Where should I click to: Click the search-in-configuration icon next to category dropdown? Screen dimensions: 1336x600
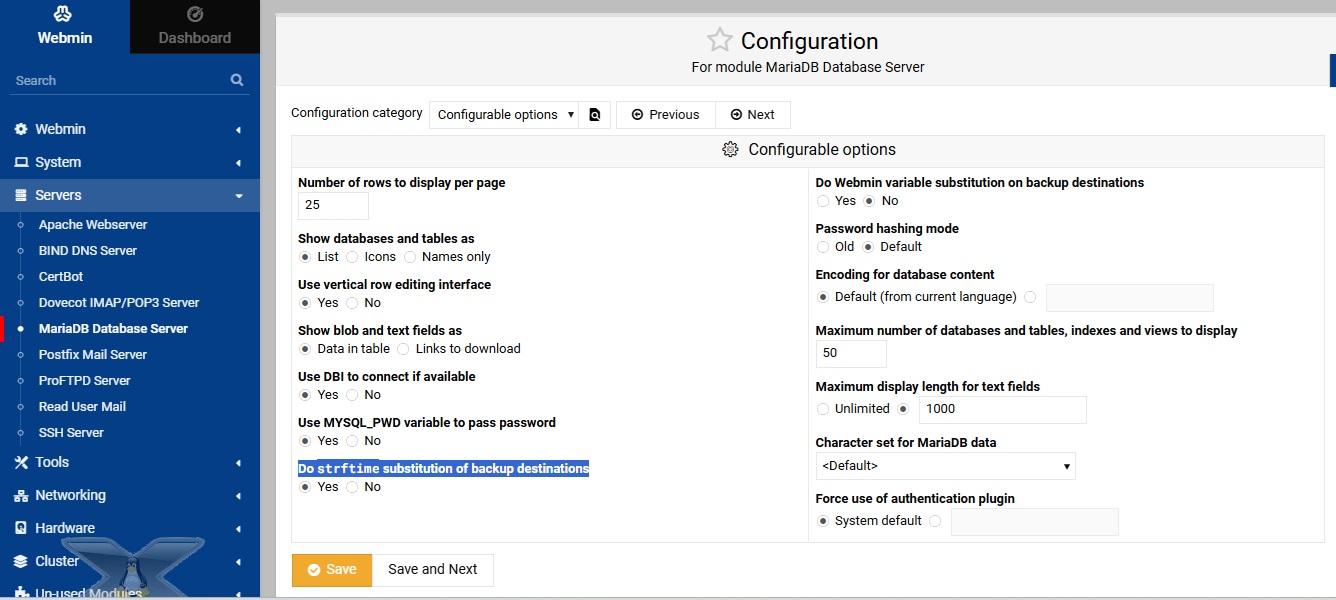(x=594, y=114)
